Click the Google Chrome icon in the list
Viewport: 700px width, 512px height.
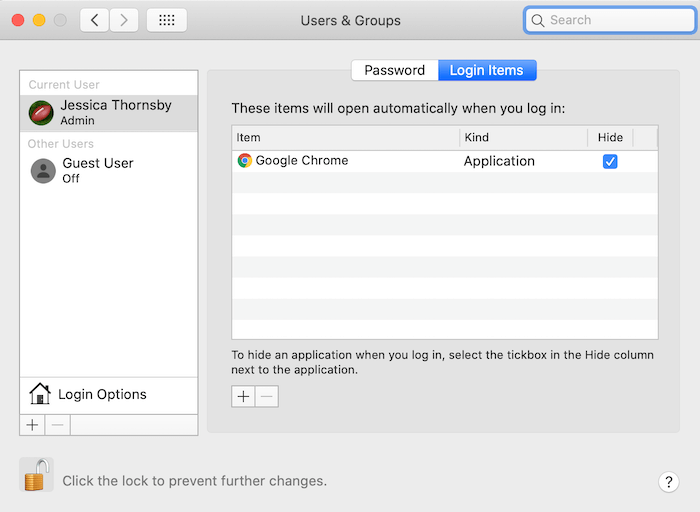click(245, 160)
